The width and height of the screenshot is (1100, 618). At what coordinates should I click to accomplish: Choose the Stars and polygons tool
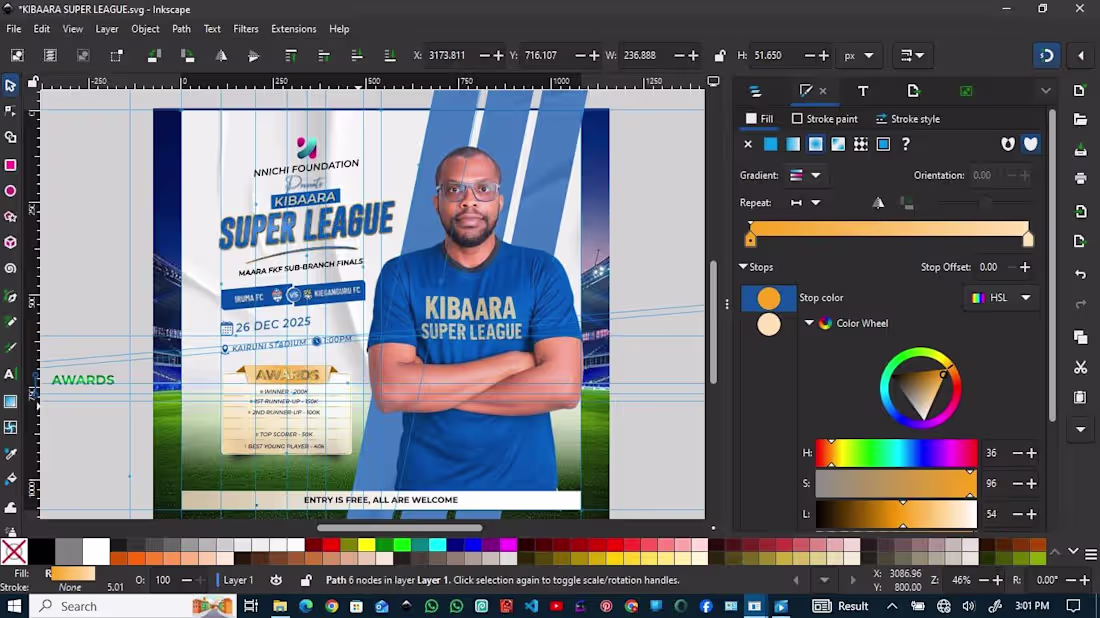click(11, 217)
